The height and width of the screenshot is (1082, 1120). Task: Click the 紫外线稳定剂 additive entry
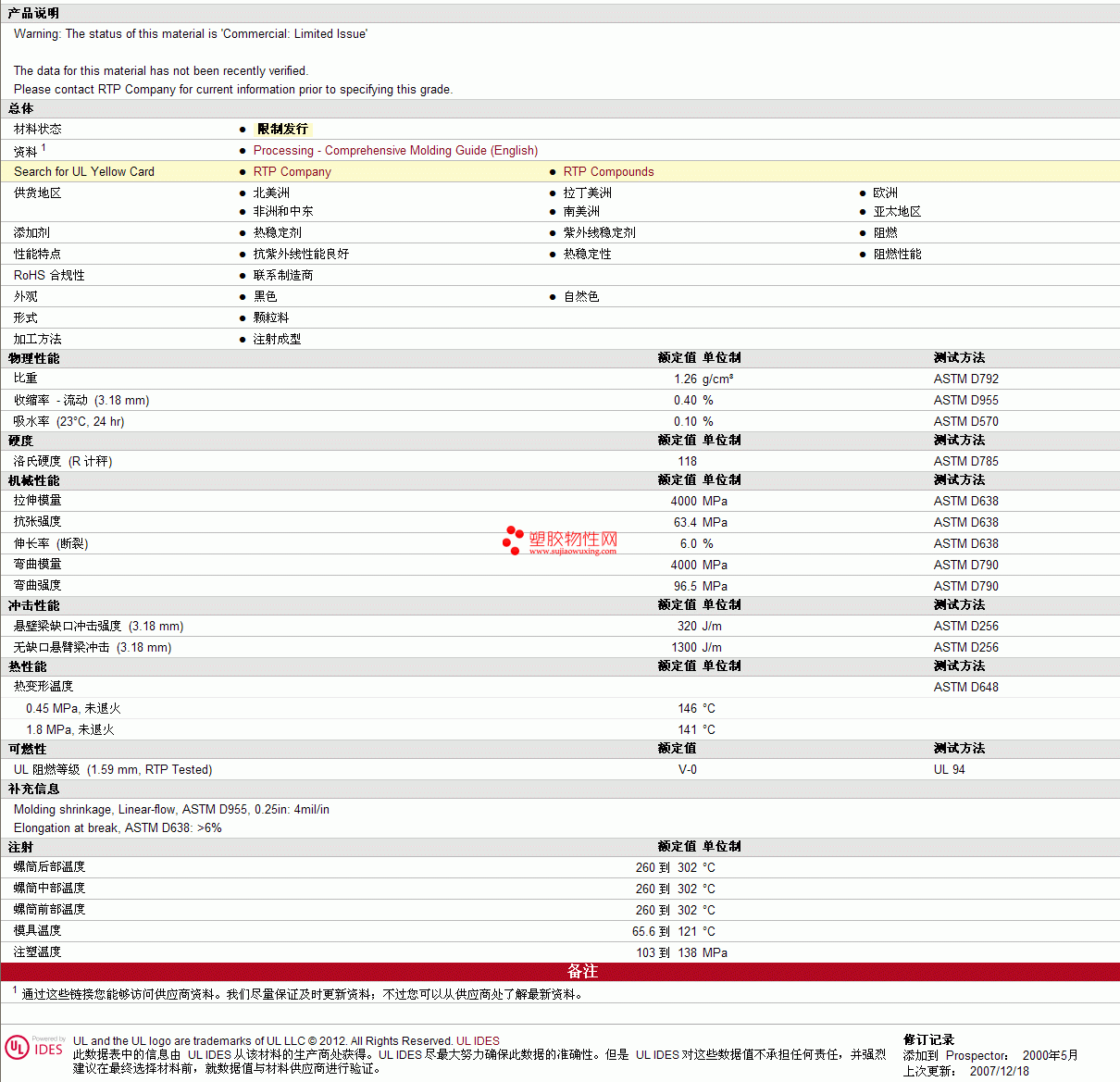click(x=600, y=232)
